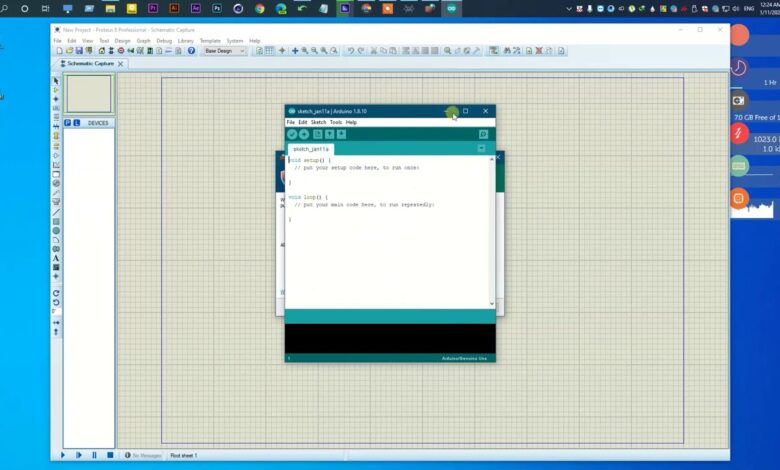Select Proteus 2D Graphics Text 'A' tool
780x470 pixels.
pyautogui.click(x=56, y=258)
